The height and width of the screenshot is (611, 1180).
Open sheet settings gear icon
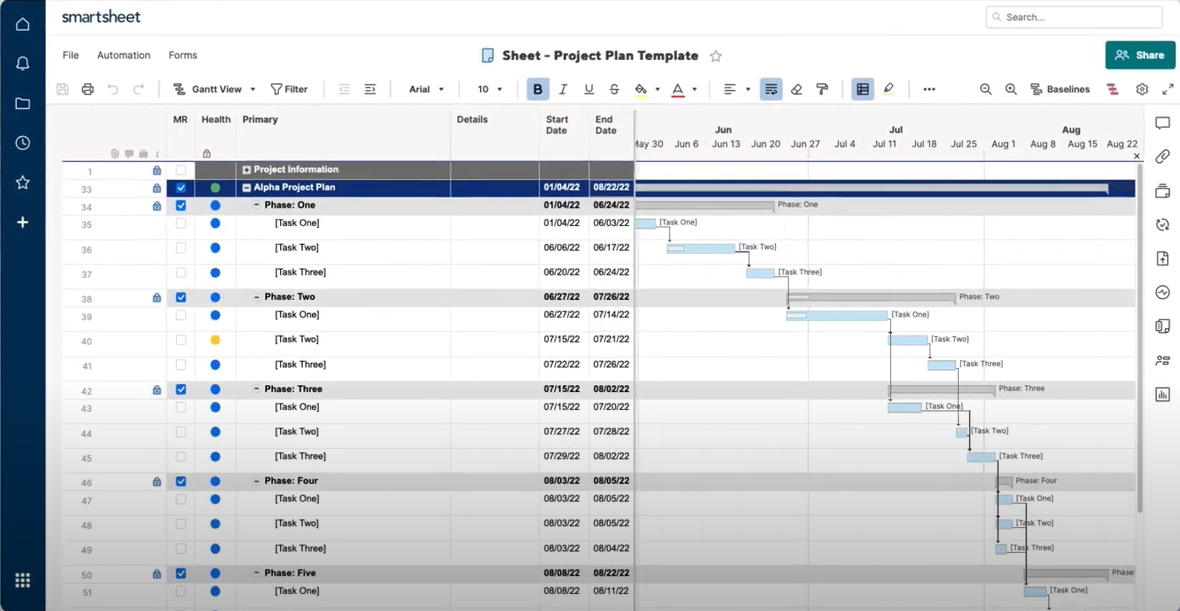[x=1141, y=89]
